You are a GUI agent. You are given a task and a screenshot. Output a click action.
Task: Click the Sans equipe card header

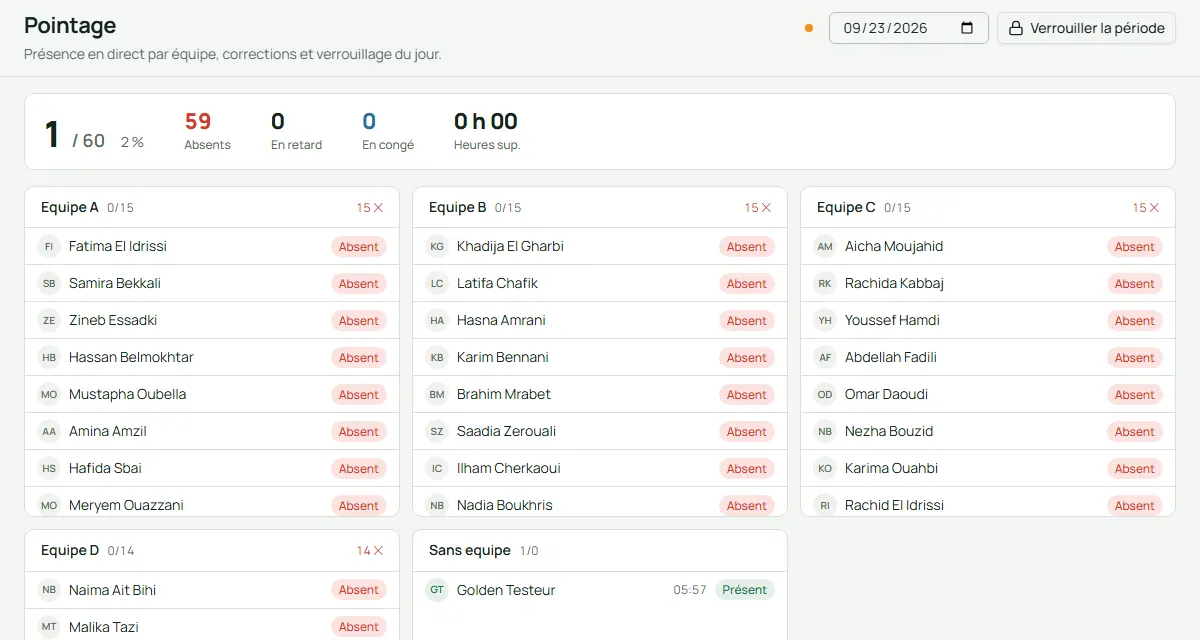click(600, 551)
